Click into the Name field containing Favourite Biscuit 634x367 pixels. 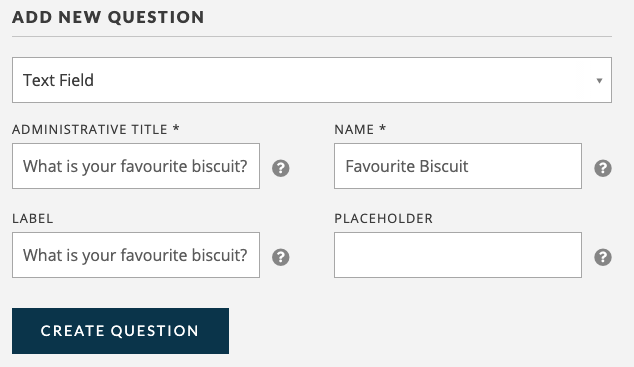coord(458,166)
